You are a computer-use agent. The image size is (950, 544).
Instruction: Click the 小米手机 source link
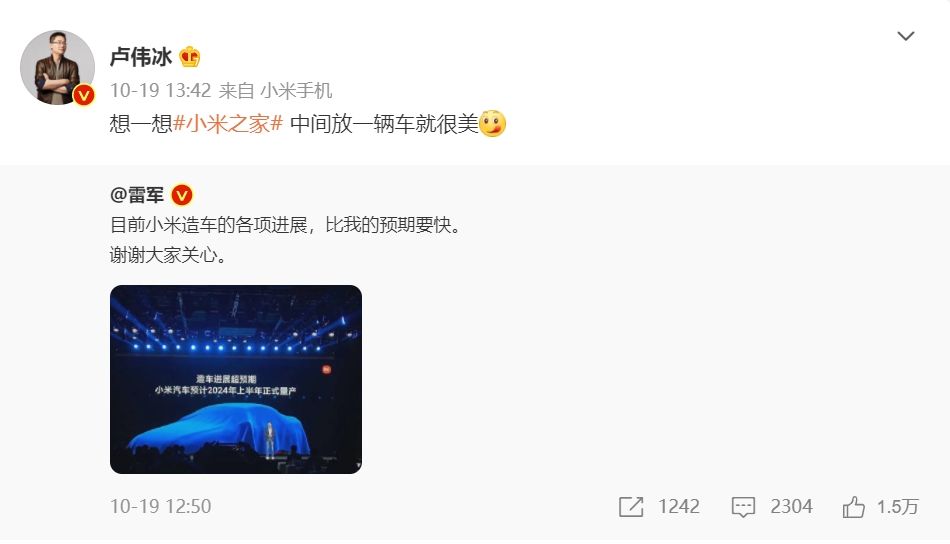coord(296,91)
